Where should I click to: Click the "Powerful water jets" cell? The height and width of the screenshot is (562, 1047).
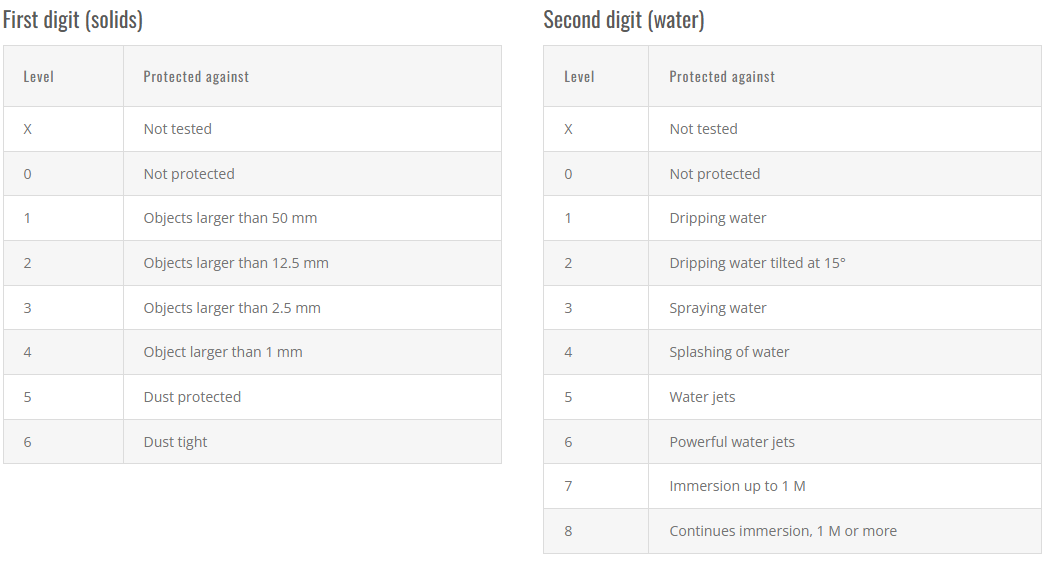click(x=845, y=442)
